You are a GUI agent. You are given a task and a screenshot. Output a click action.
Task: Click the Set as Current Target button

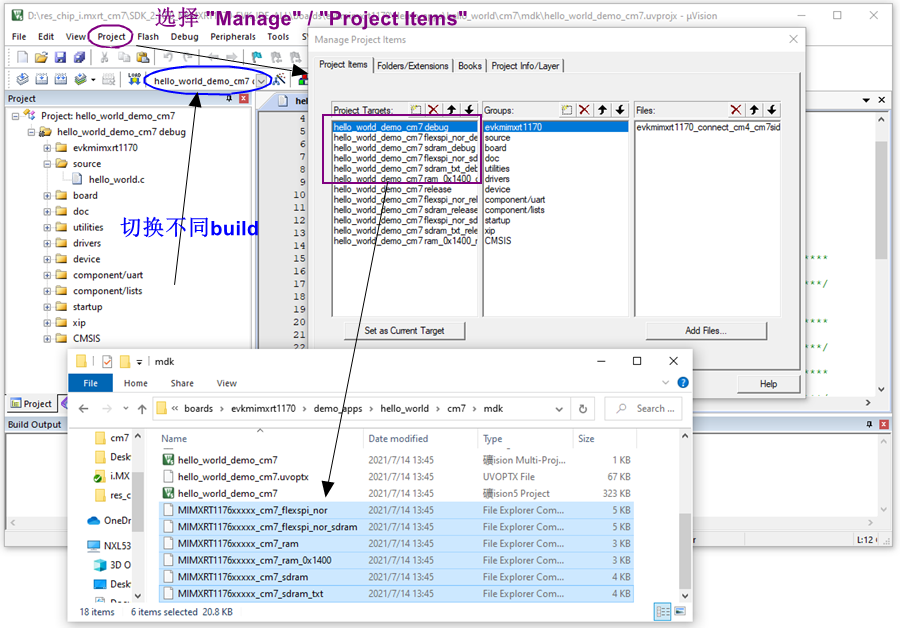coord(405,331)
